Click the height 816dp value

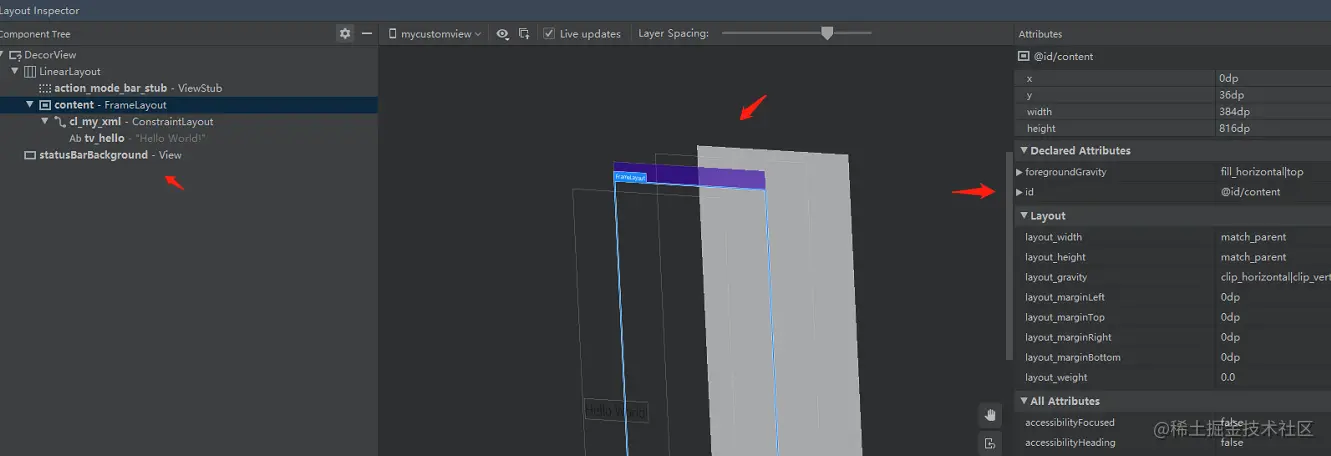click(1235, 128)
